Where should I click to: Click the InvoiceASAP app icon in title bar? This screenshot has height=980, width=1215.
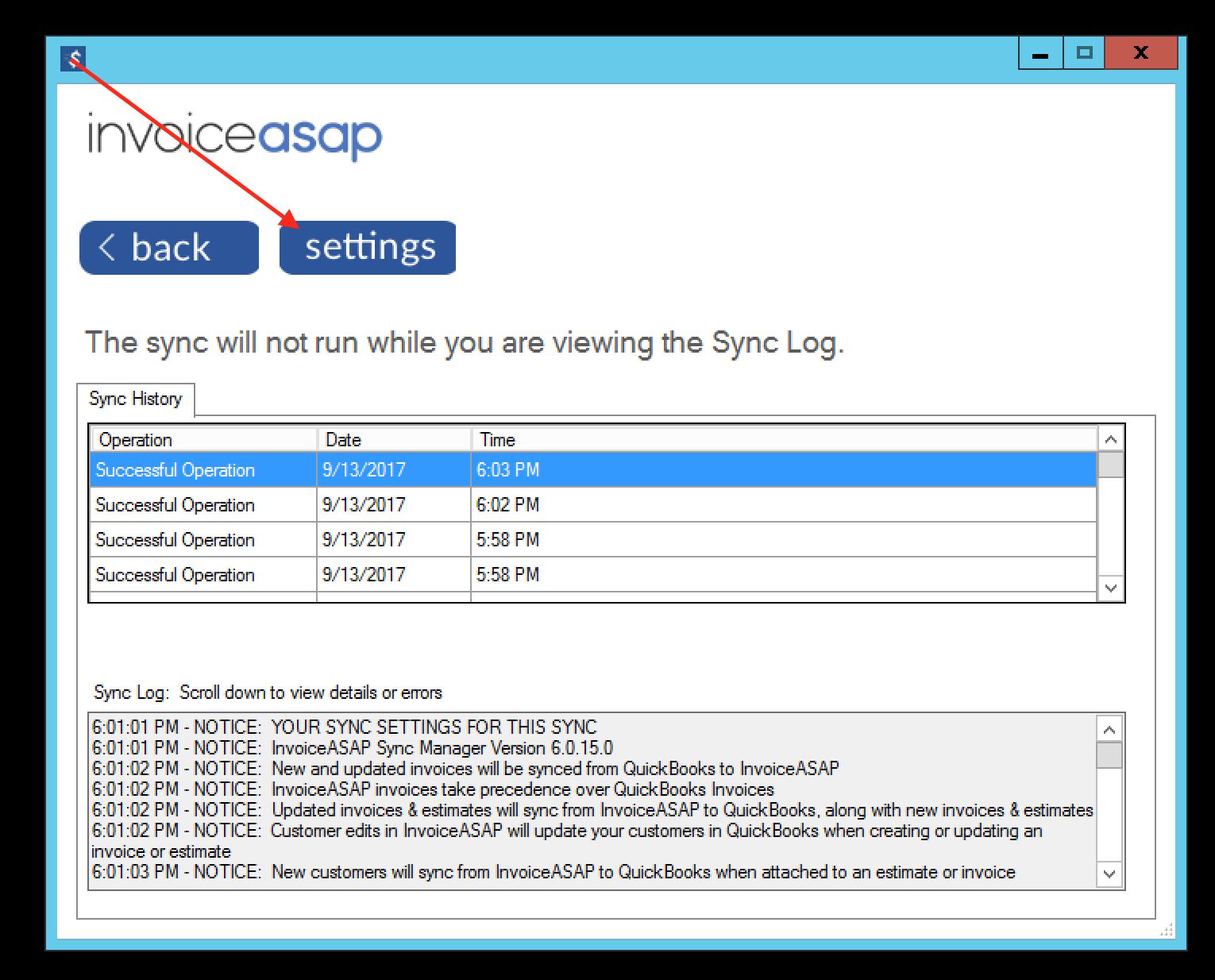73,59
